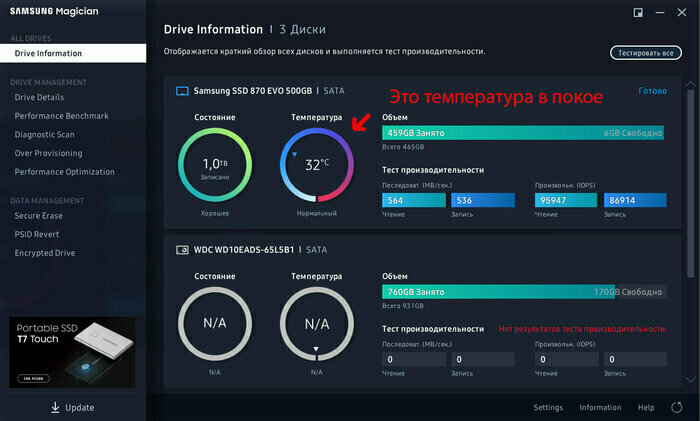Viewport: 700px width, 421px height.
Task: Click the drive list vertical scrollbar
Action: pyautogui.click(x=691, y=184)
